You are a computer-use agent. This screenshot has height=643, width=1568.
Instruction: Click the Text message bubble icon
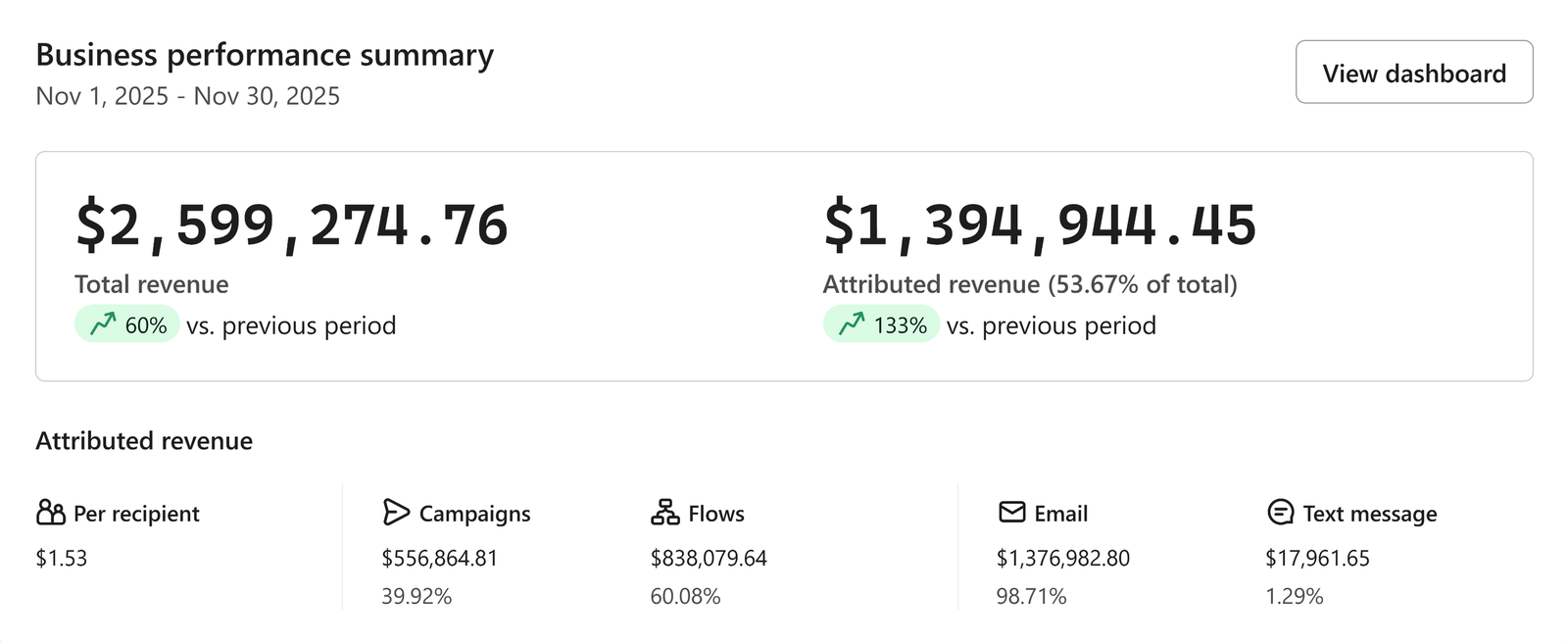point(1280,513)
